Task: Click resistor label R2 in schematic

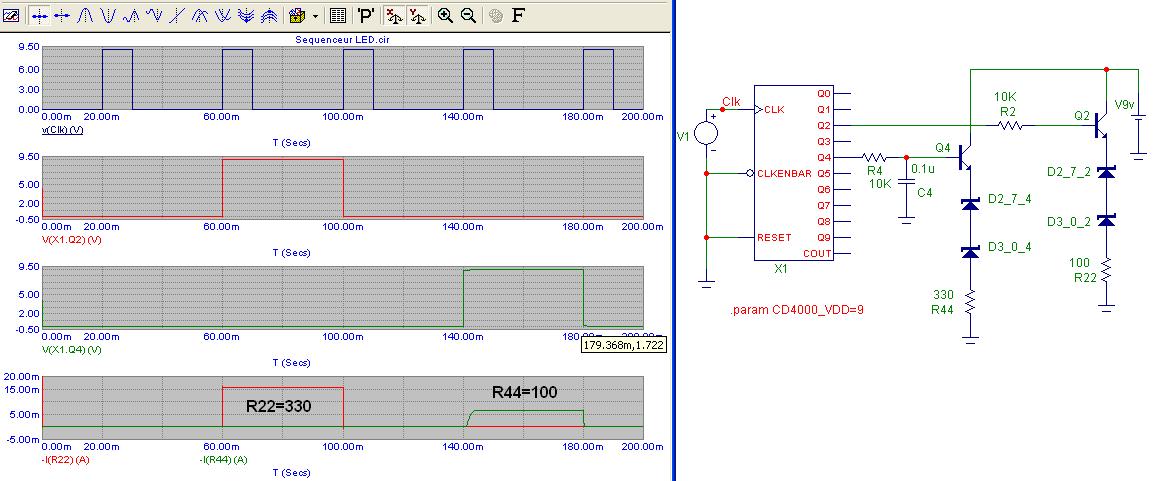Action: [1009, 110]
